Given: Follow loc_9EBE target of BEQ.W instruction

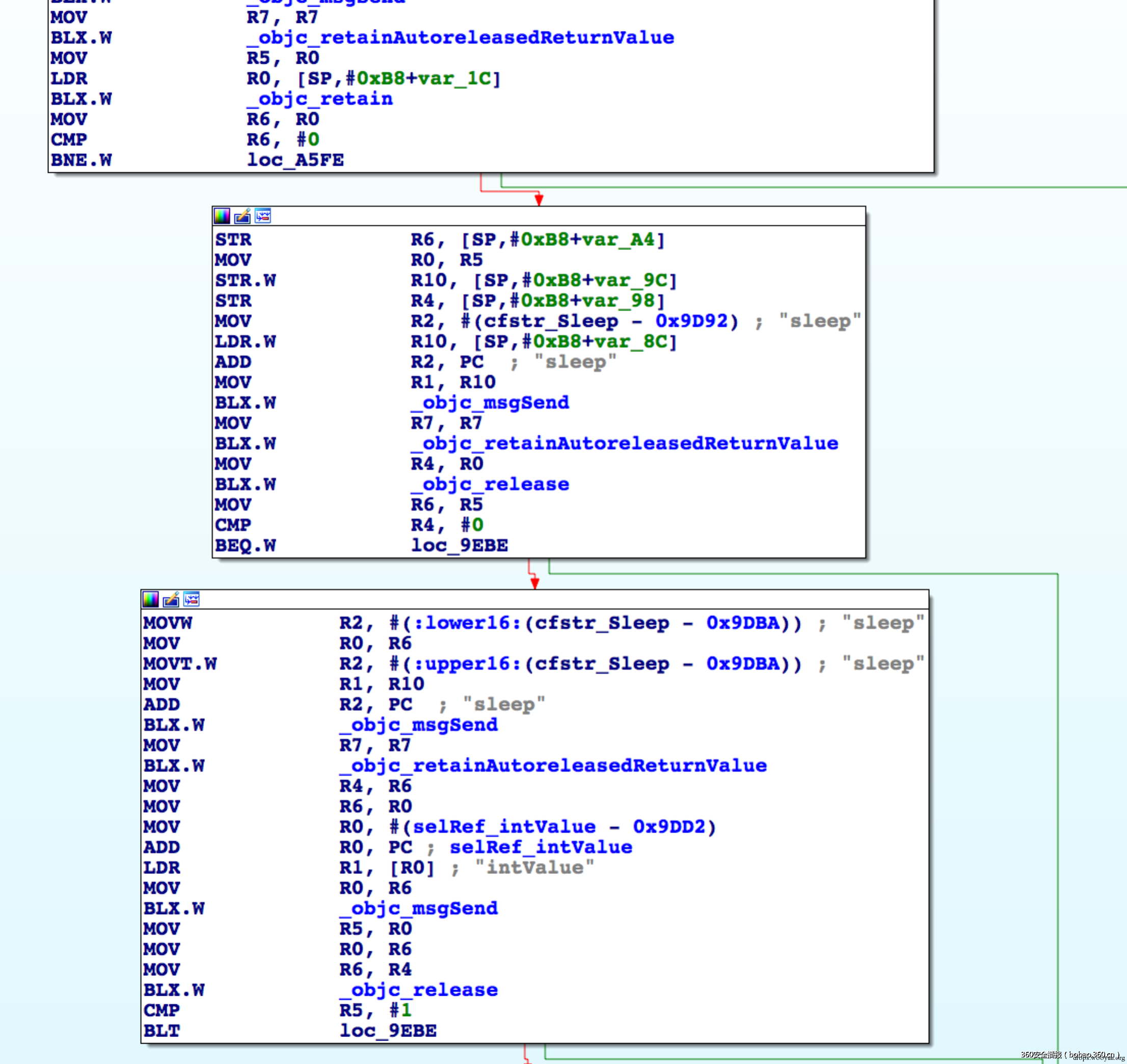Looking at the screenshot, I should coord(459,546).
